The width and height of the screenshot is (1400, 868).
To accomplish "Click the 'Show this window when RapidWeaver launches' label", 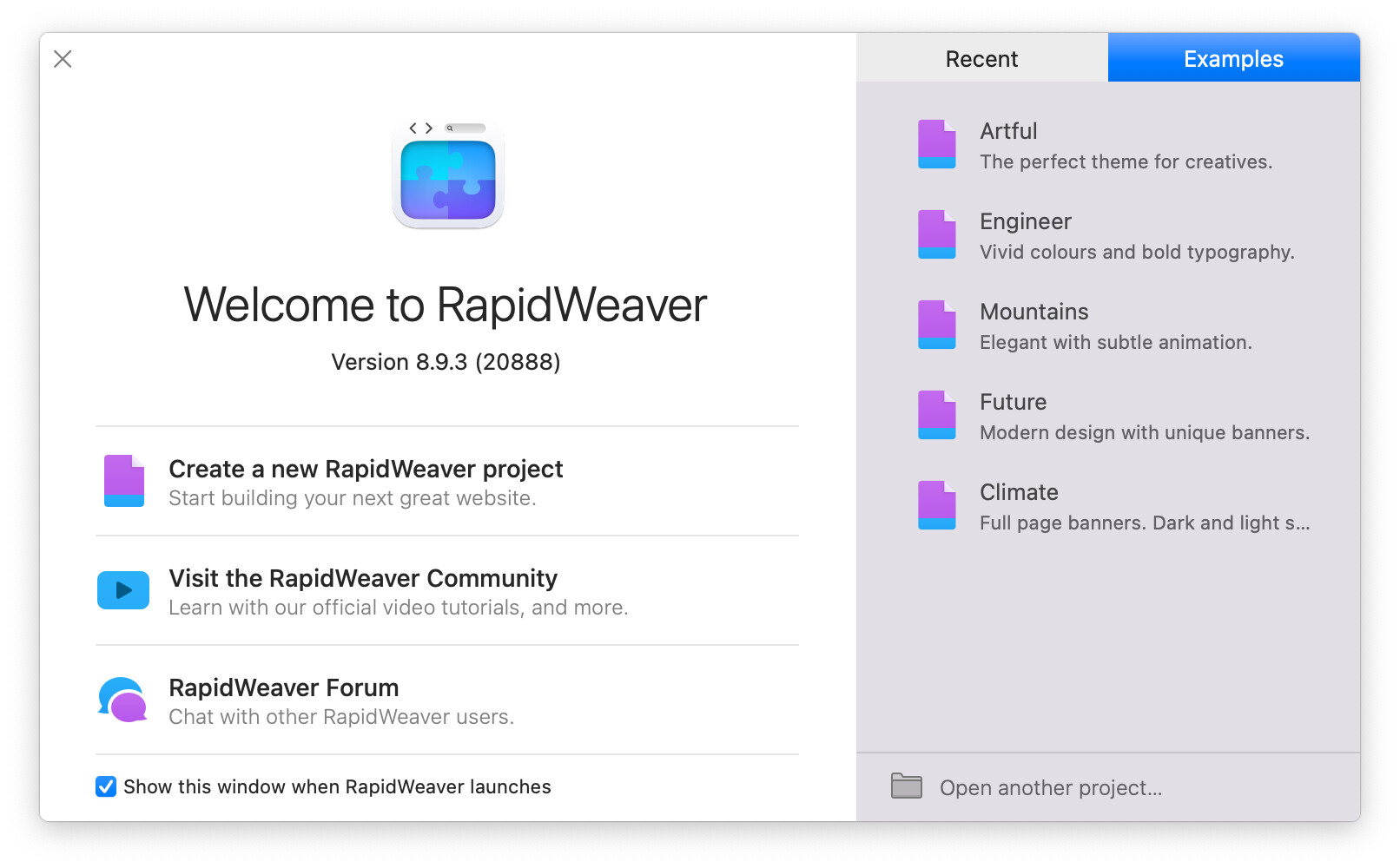I will pyautogui.click(x=337, y=786).
